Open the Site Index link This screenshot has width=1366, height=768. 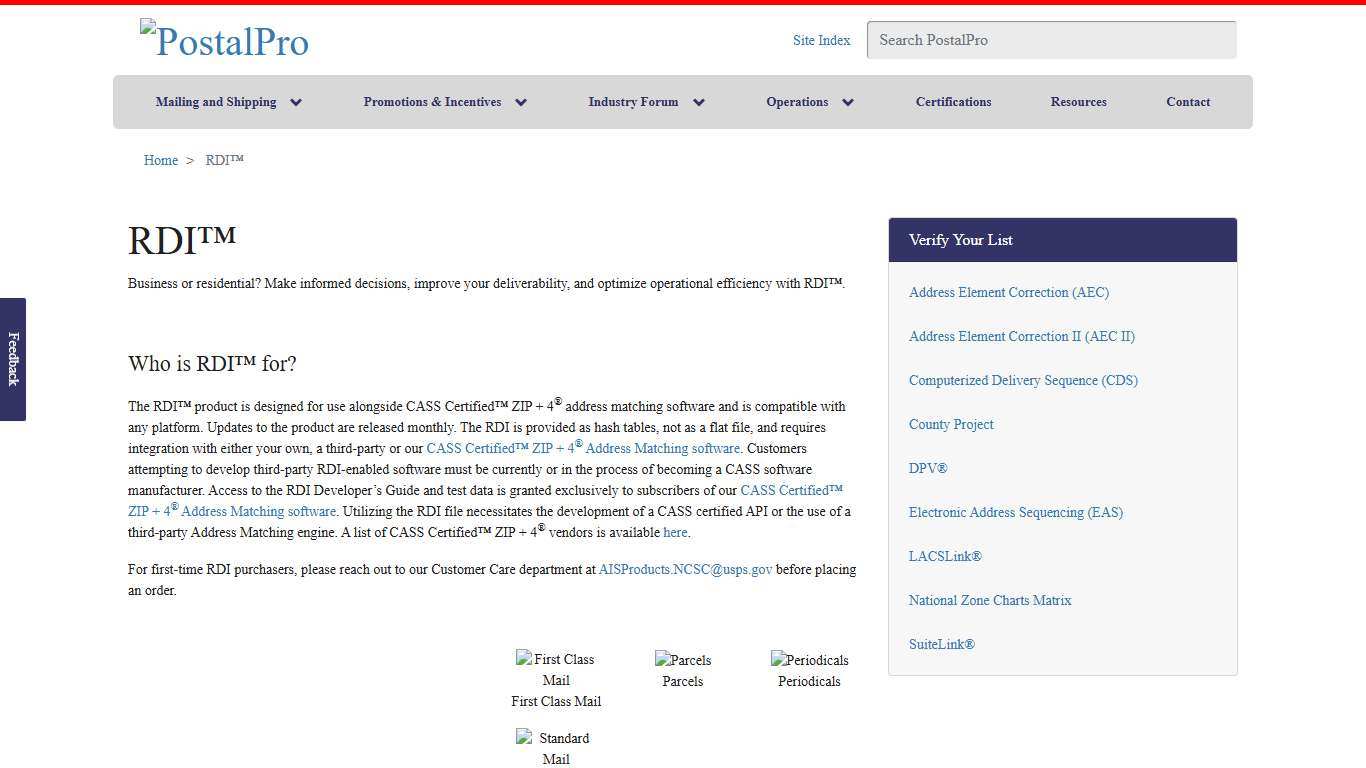[821, 40]
